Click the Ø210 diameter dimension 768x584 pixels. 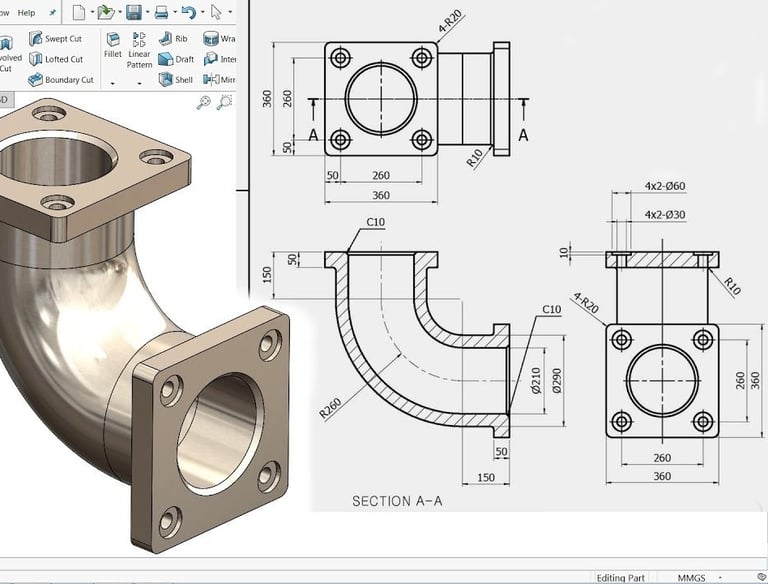[x=536, y=381]
